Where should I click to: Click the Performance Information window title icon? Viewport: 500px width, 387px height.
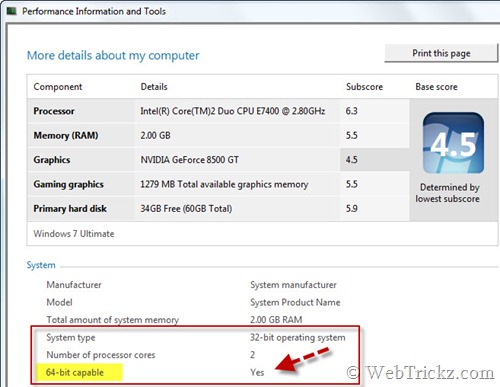(x=12, y=11)
